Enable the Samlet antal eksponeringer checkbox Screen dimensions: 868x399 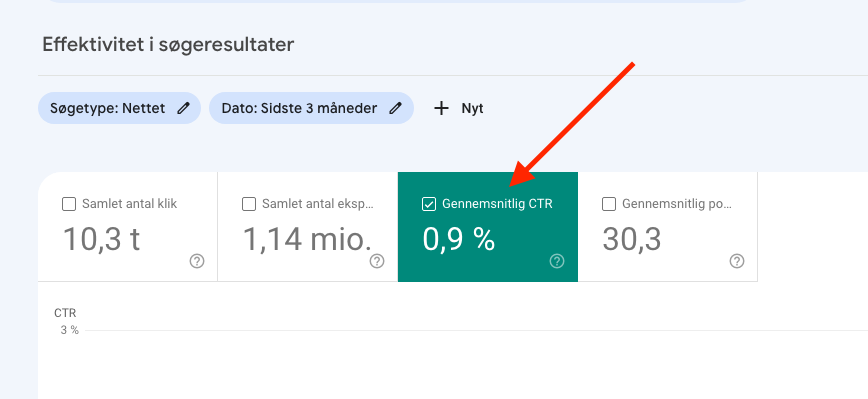pyautogui.click(x=249, y=204)
